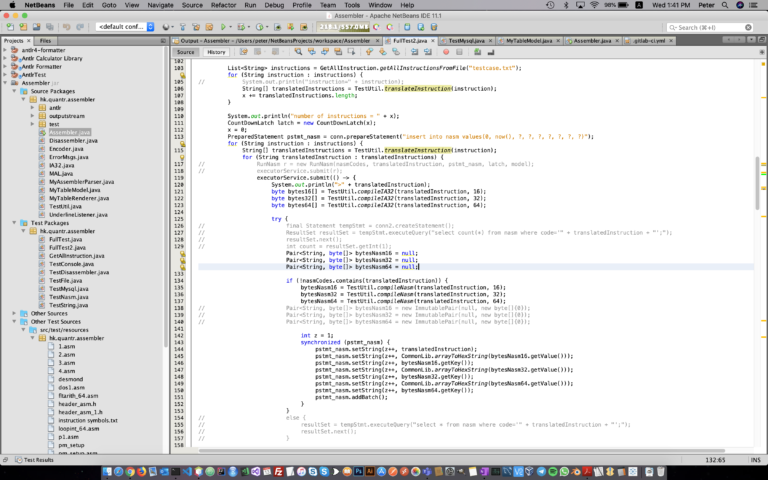
Task: Switch to the Files panel tab
Action: click(46, 41)
